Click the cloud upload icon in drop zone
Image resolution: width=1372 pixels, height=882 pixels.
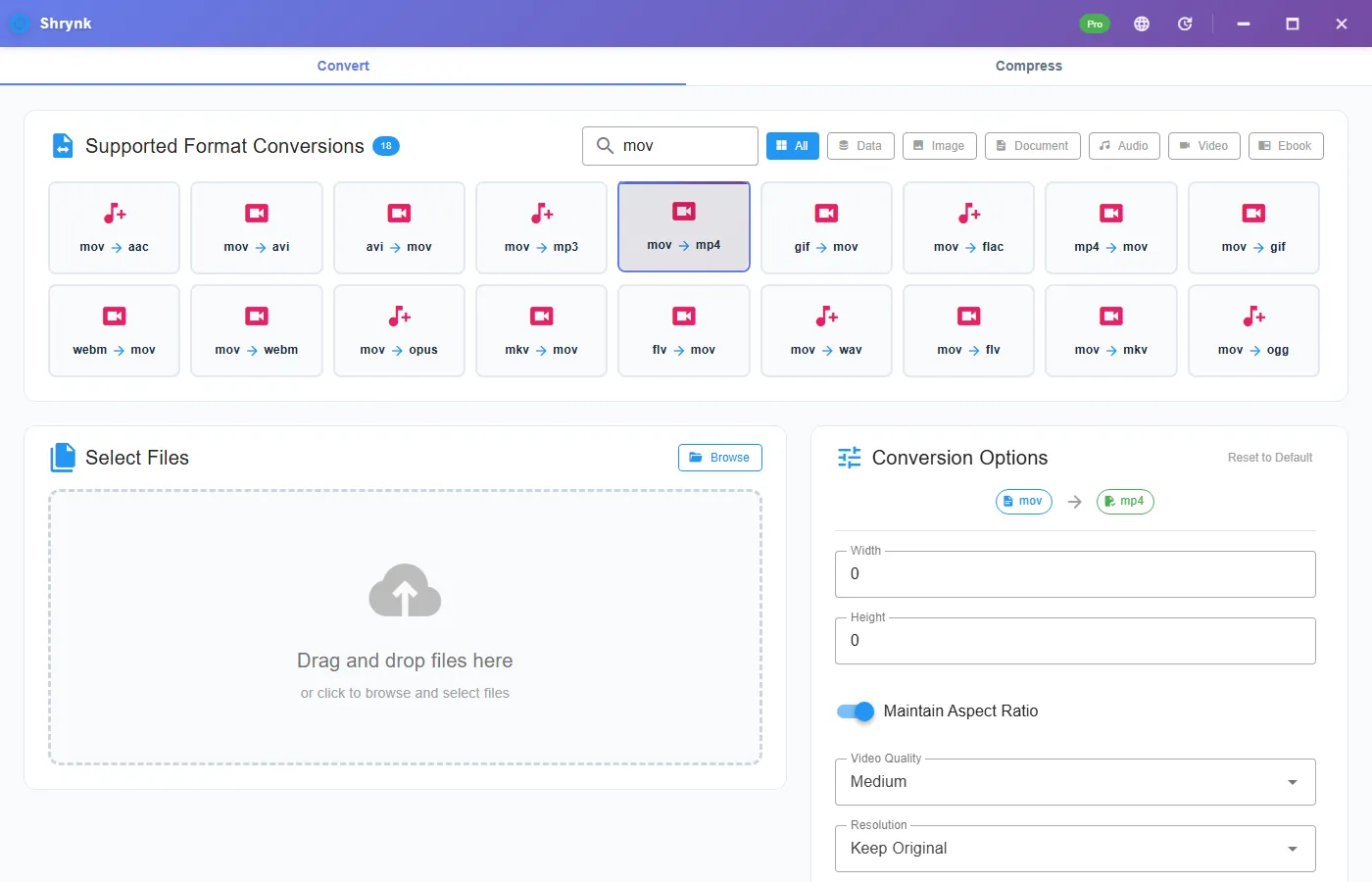point(405,590)
